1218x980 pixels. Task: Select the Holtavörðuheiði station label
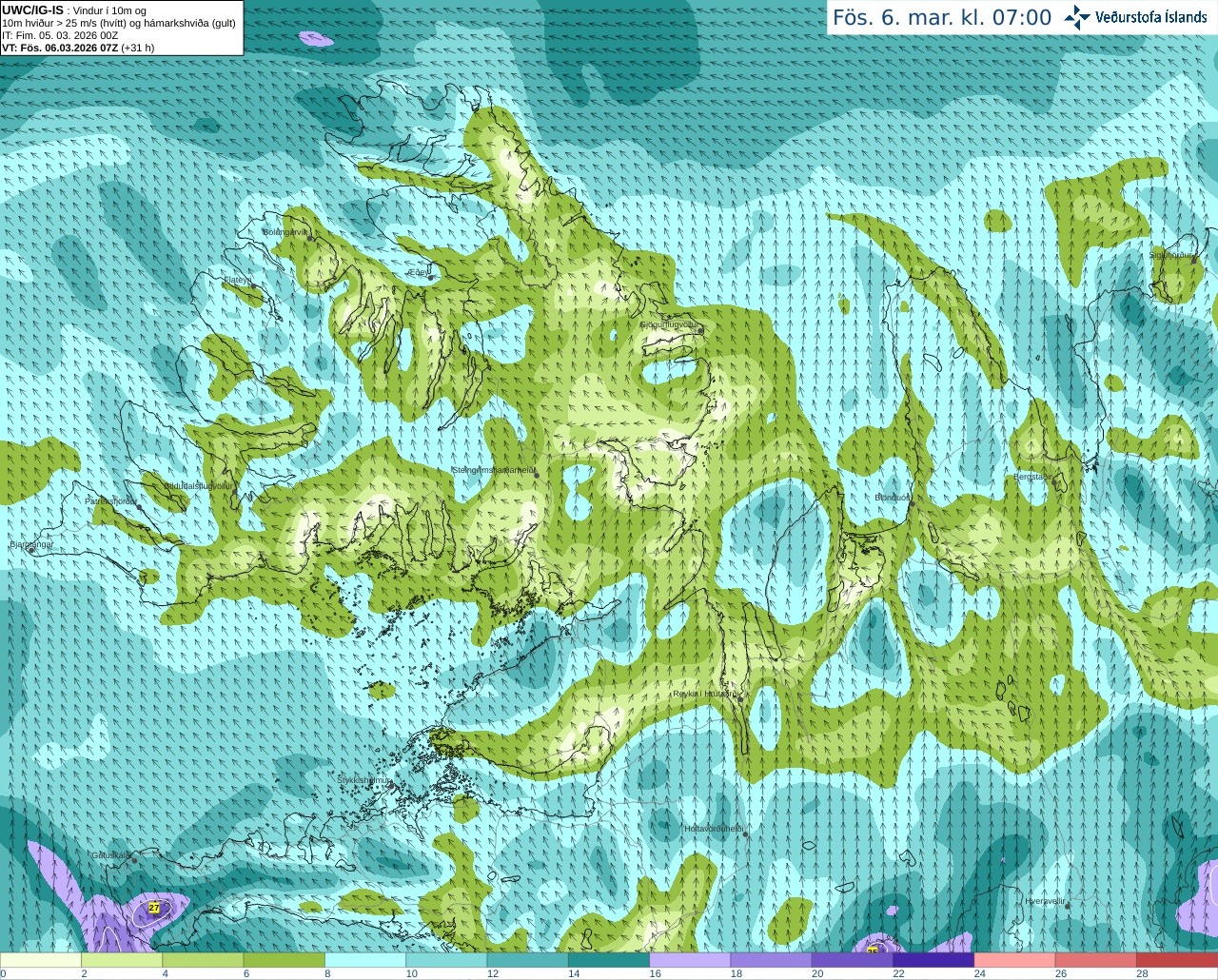pyautogui.click(x=714, y=829)
